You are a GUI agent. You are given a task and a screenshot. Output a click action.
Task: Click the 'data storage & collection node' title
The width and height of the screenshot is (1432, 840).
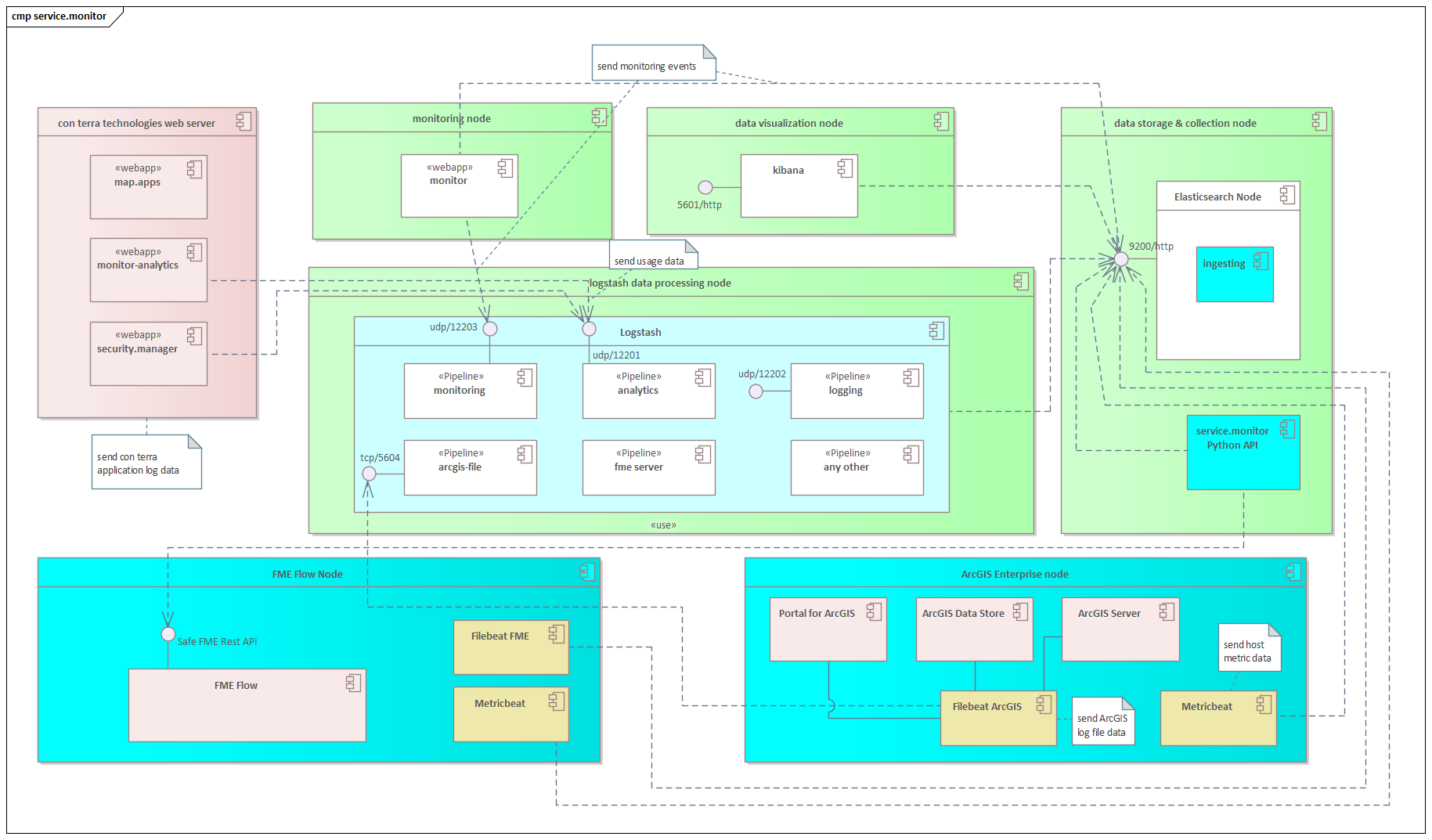coord(1185,123)
